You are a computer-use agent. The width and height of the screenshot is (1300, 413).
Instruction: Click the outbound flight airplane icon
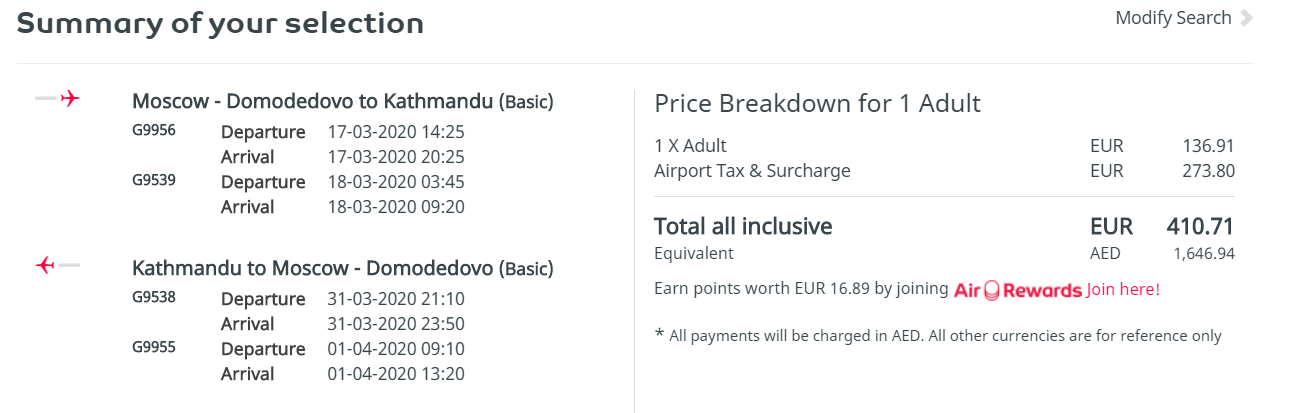pyautogui.click(x=57, y=98)
